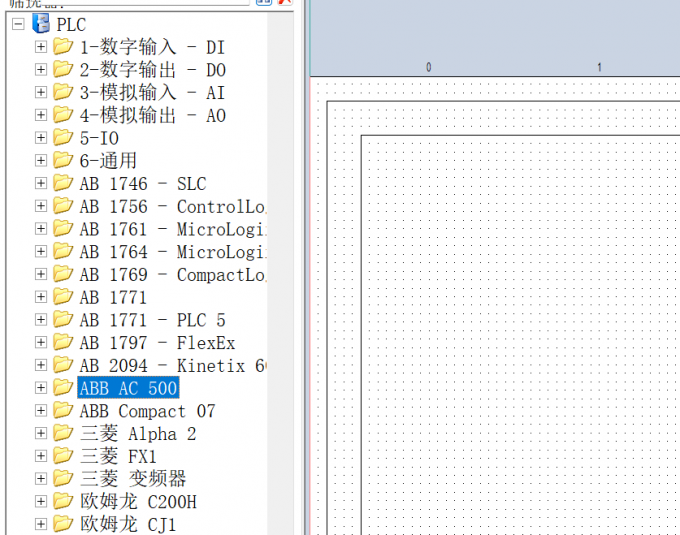Screen dimensions: 680x535
Task: Select the PLC root label
Action: click(71, 24)
